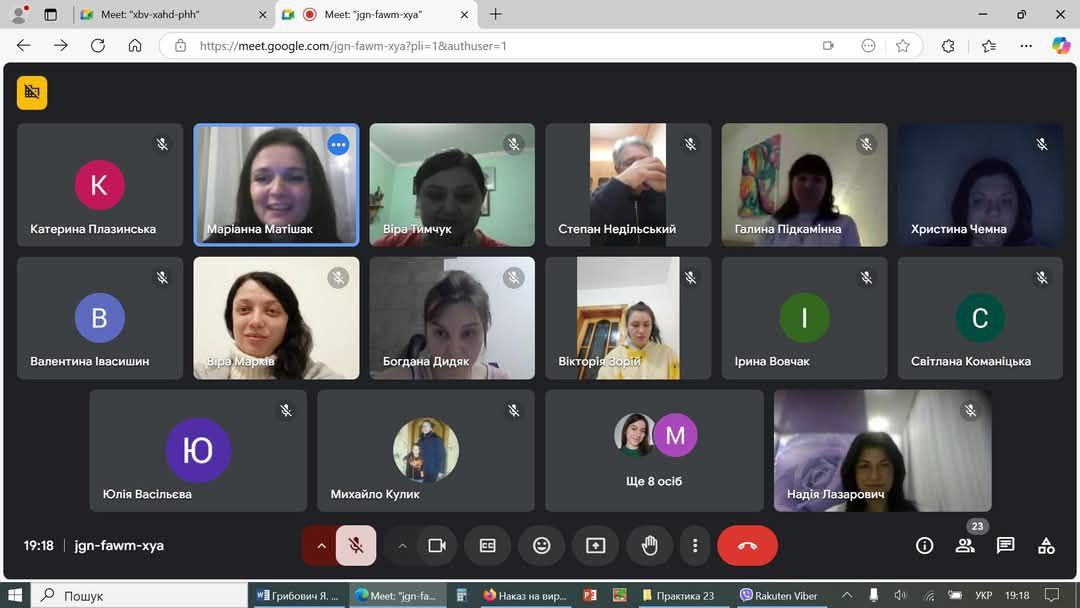The height and width of the screenshot is (608, 1080).
Task: Show the participants list icon
Action: 965,545
